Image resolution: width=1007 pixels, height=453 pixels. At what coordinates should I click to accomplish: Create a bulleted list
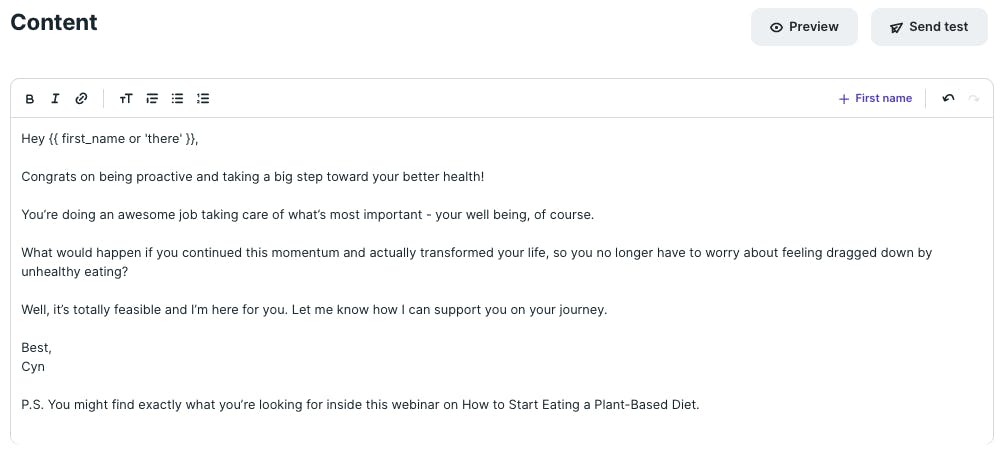(177, 98)
